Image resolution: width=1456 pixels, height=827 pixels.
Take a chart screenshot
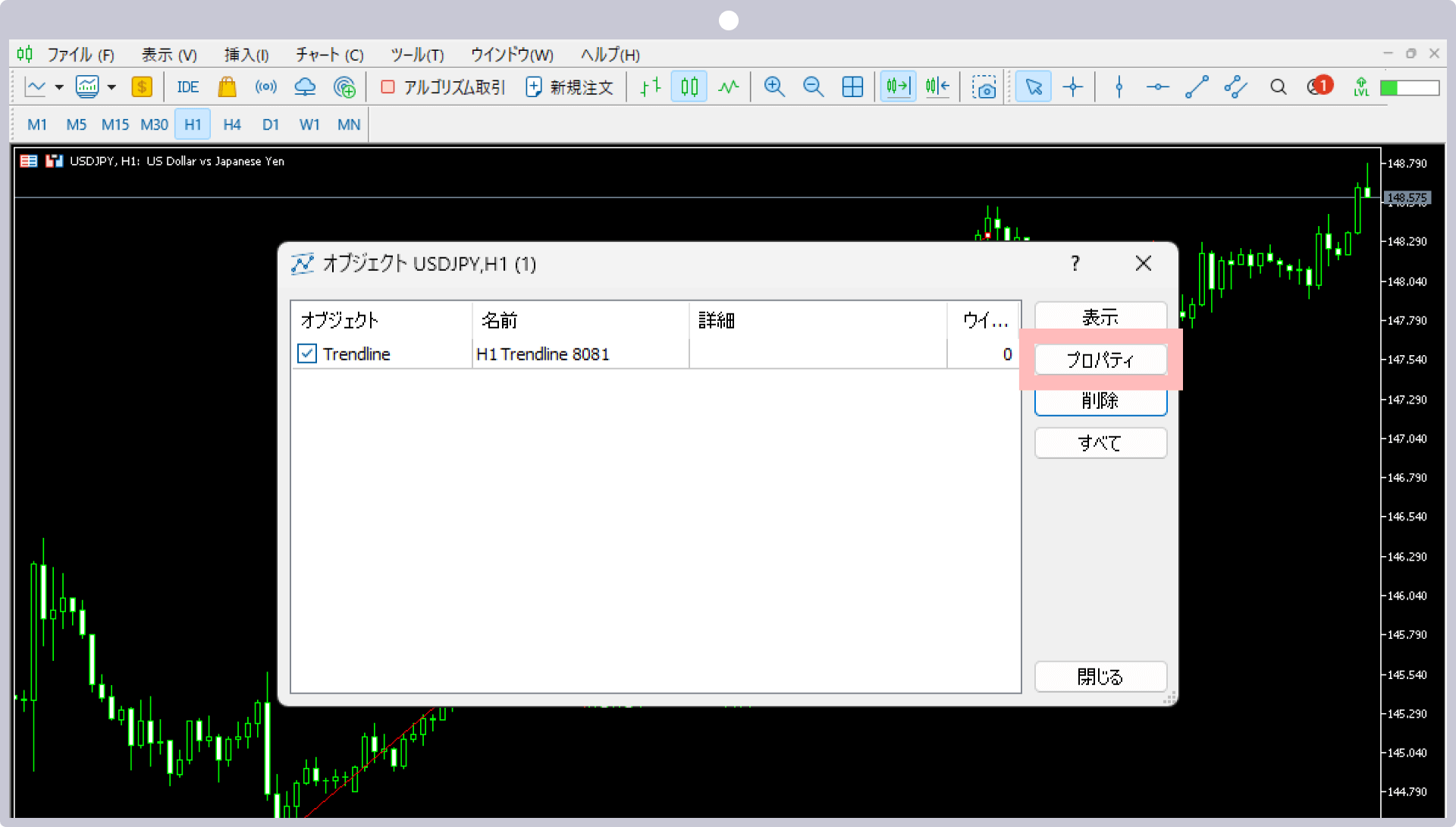click(984, 87)
